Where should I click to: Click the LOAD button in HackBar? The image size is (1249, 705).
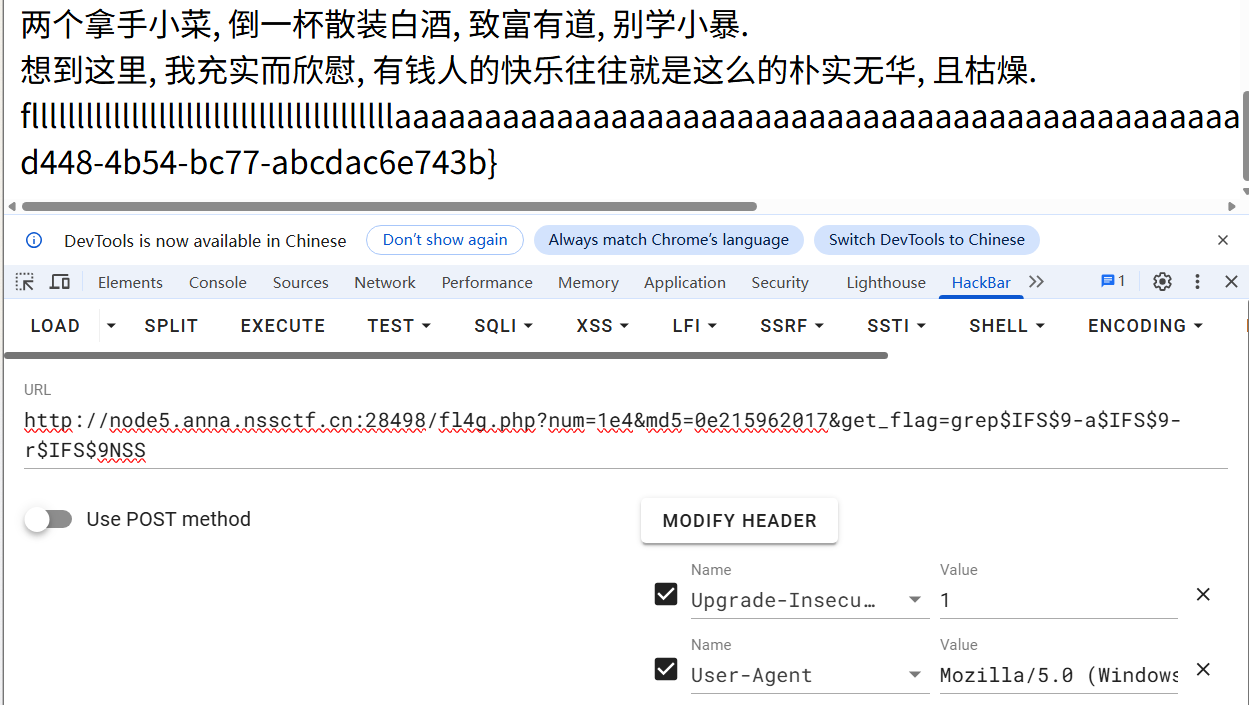(x=55, y=326)
